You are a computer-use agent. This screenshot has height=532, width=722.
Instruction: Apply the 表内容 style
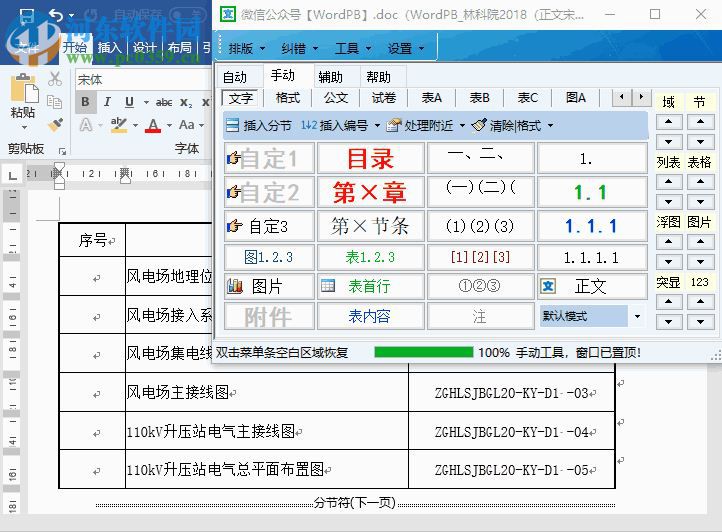[371, 316]
